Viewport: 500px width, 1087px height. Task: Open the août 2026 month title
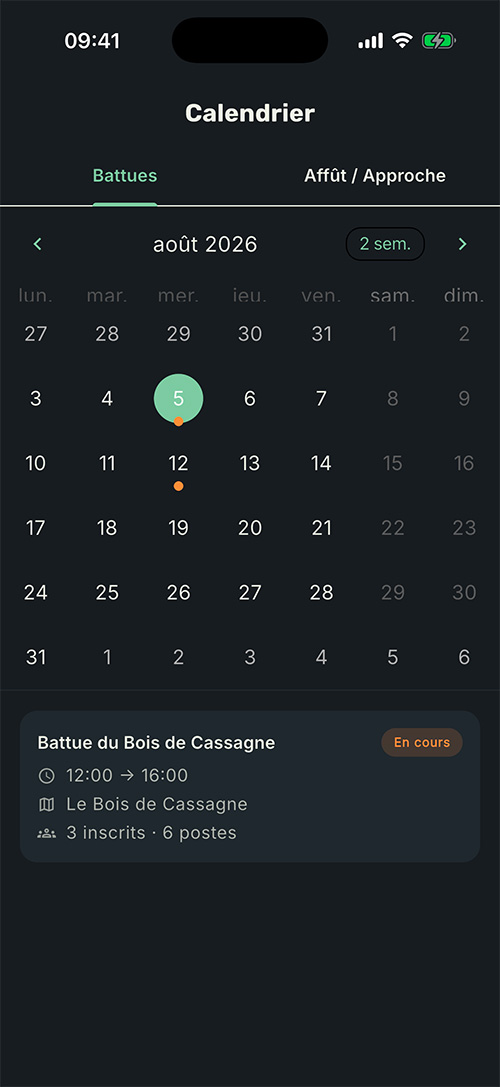[205, 244]
